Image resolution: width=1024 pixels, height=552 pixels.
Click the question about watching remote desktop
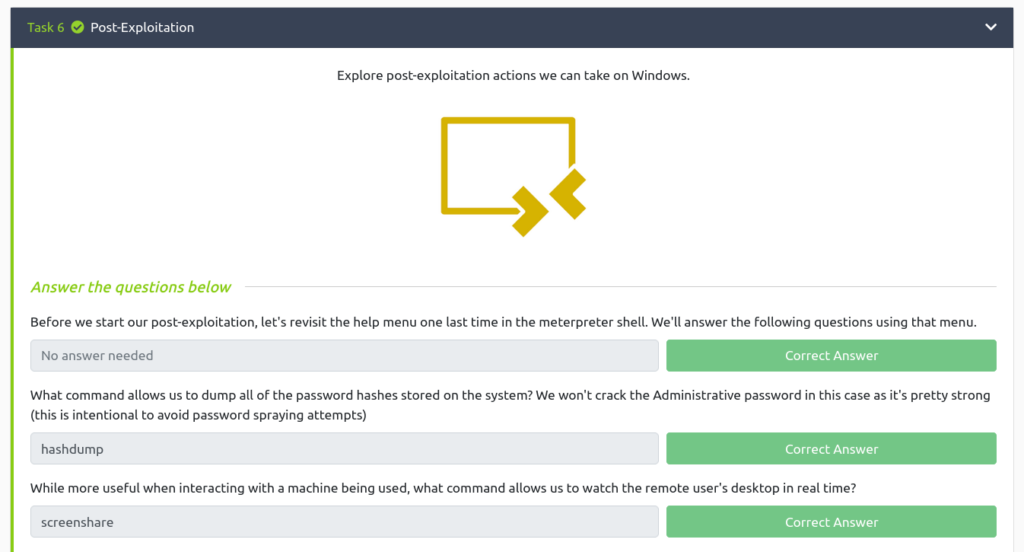tap(443, 488)
